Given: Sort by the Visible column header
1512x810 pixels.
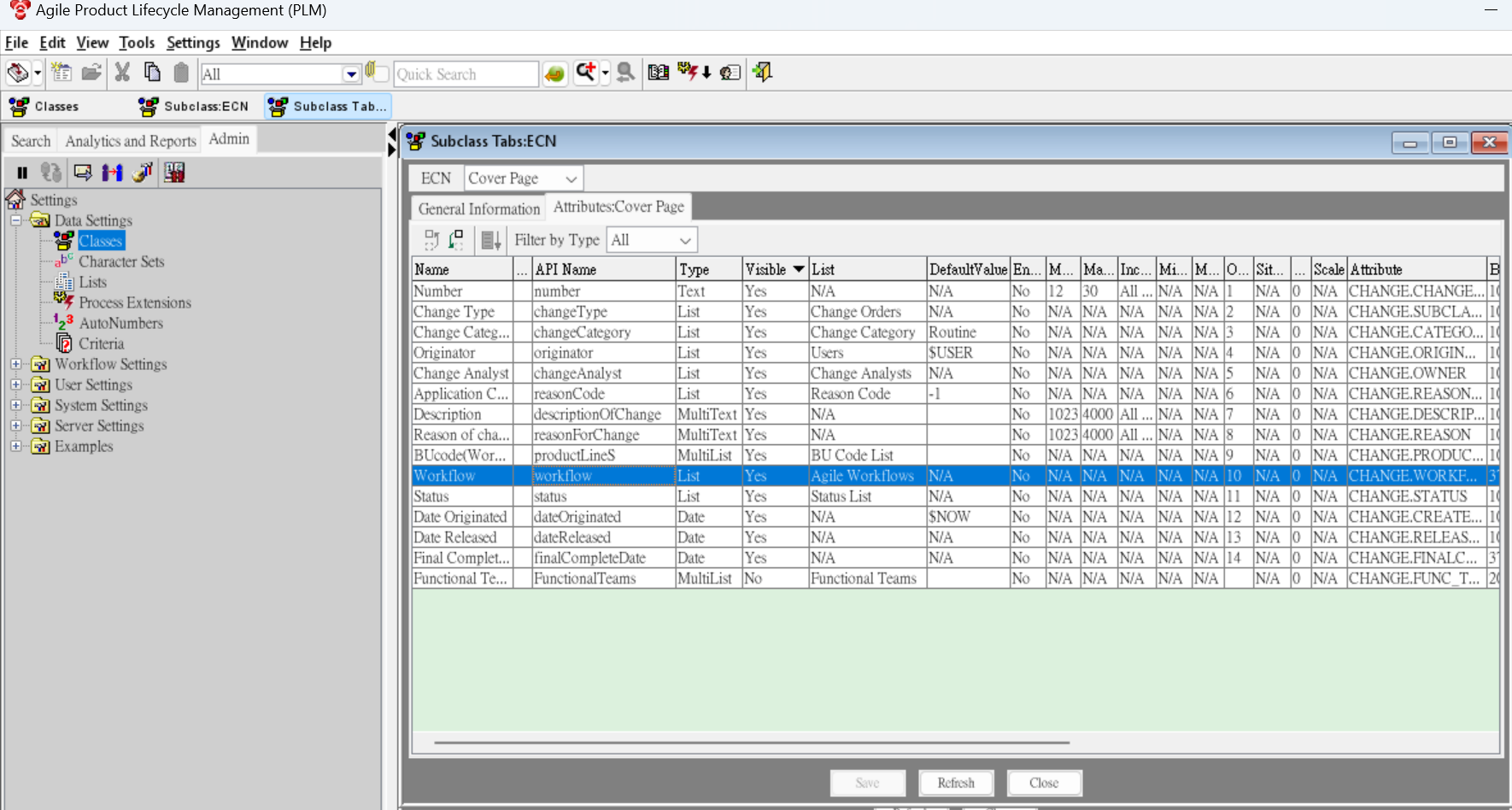Looking at the screenshot, I should (775, 269).
